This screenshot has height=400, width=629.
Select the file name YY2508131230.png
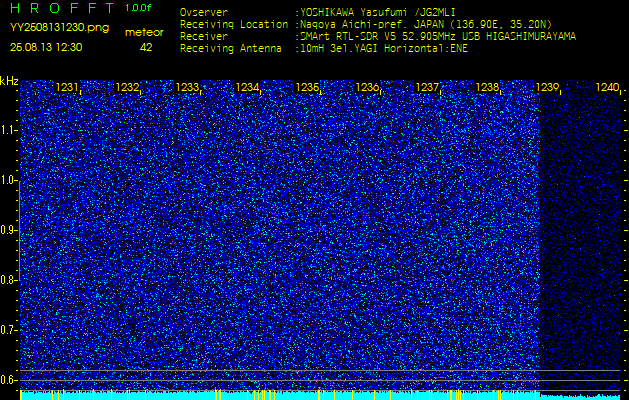point(59,28)
